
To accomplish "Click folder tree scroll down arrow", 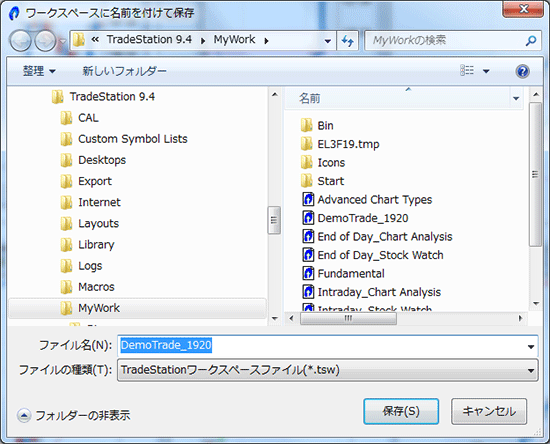I will click(275, 318).
